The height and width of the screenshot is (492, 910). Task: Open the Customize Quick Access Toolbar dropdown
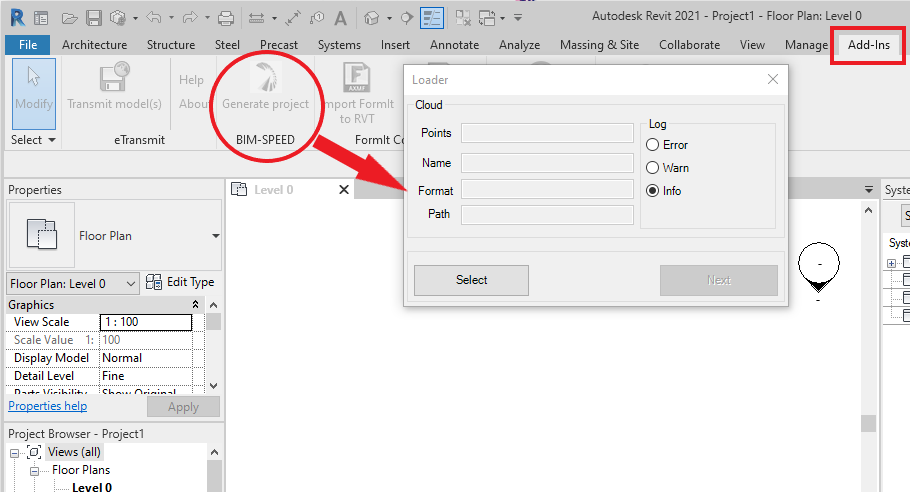pyautogui.click(x=518, y=18)
